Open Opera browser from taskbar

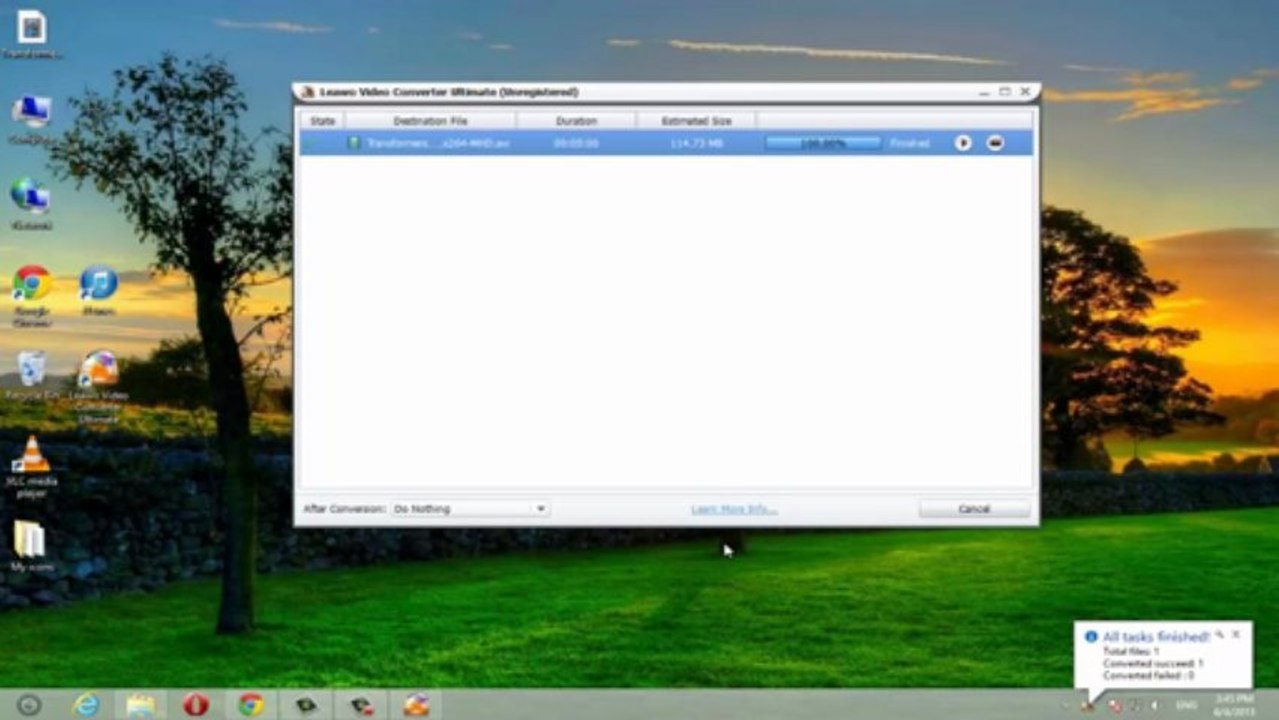pyautogui.click(x=196, y=705)
